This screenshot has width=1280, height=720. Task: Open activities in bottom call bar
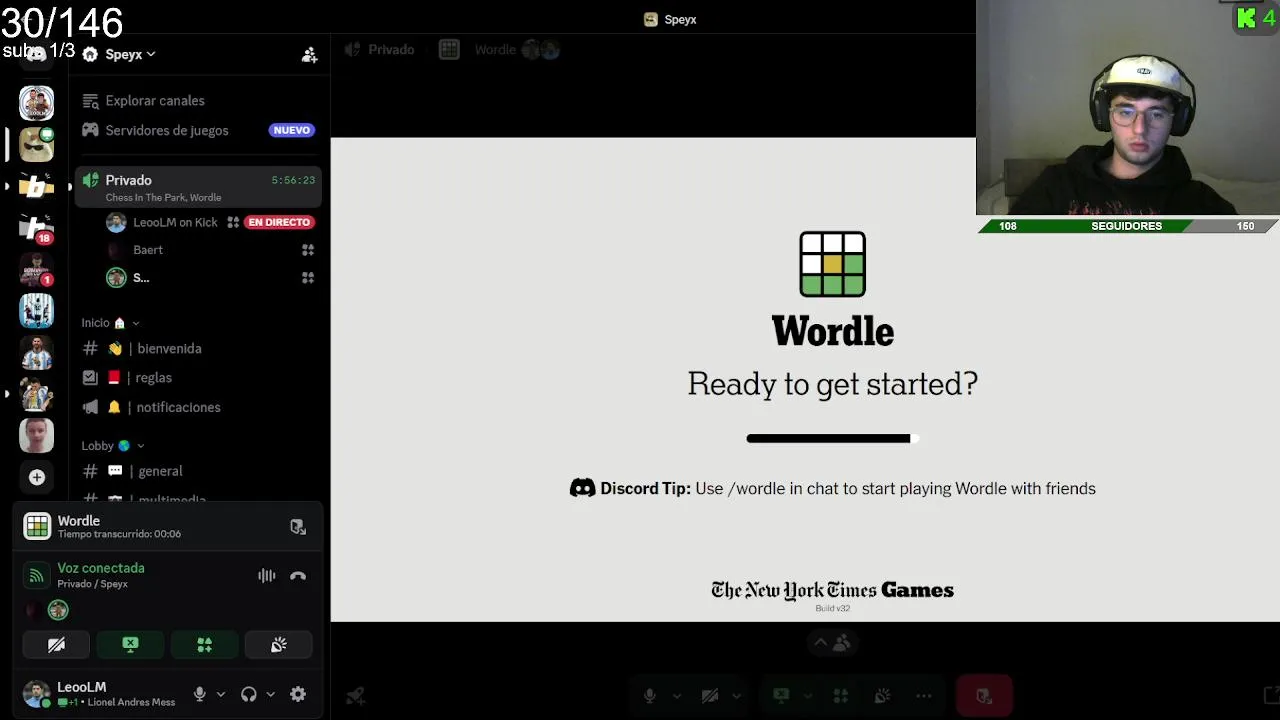(840, 696)
